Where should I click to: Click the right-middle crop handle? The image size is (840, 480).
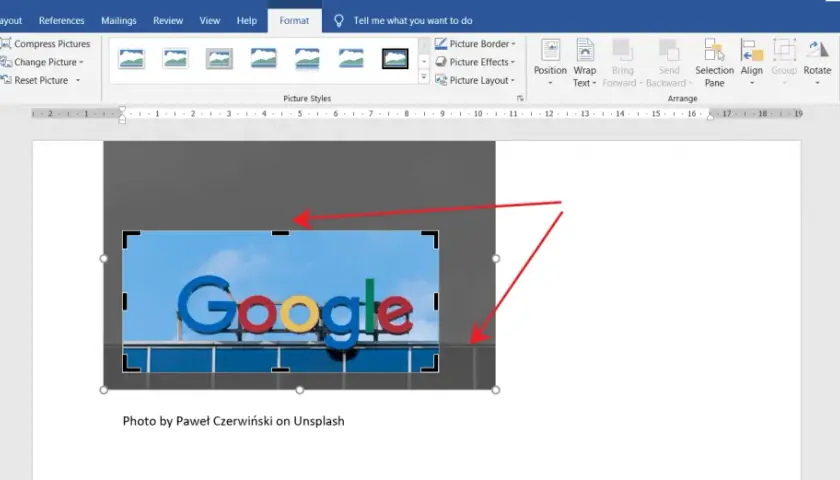pos(436,301)
